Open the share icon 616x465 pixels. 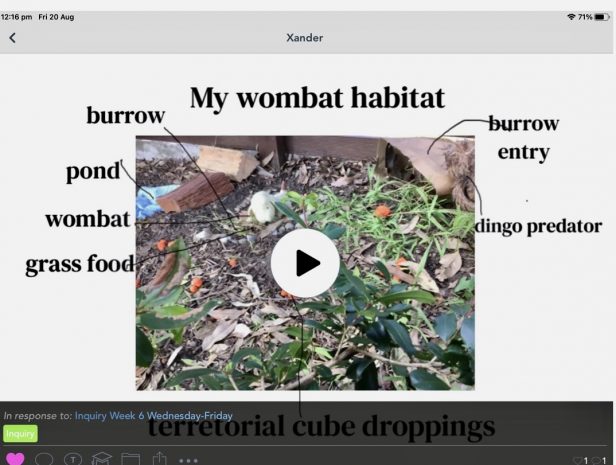pyautogui.click(x=159, y=459)
